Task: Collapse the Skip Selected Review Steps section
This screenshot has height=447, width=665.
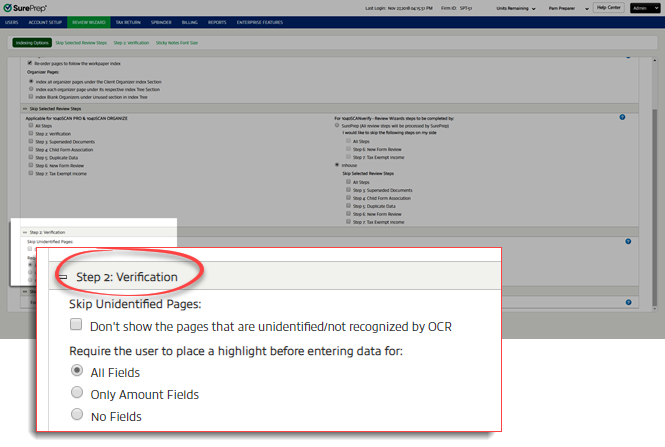Action: pyautogui.click(x=25, y=107)
